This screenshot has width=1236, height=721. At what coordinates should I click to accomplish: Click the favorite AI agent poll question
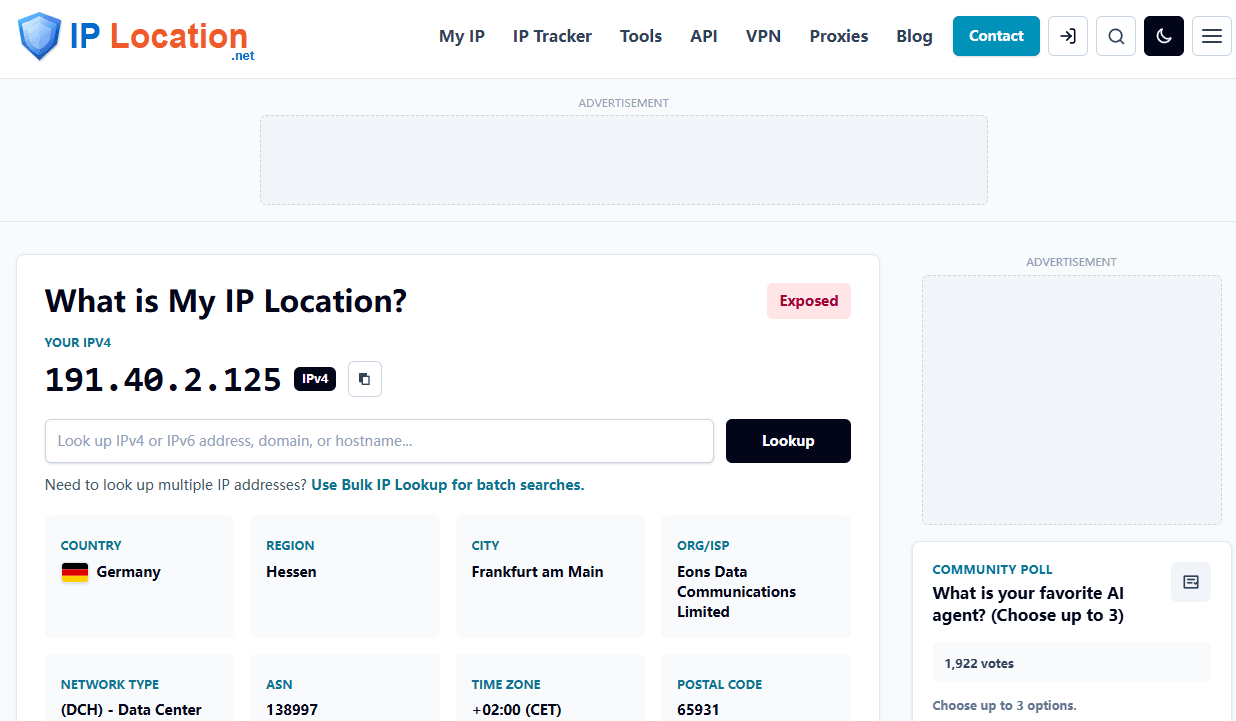point(1029,604)
